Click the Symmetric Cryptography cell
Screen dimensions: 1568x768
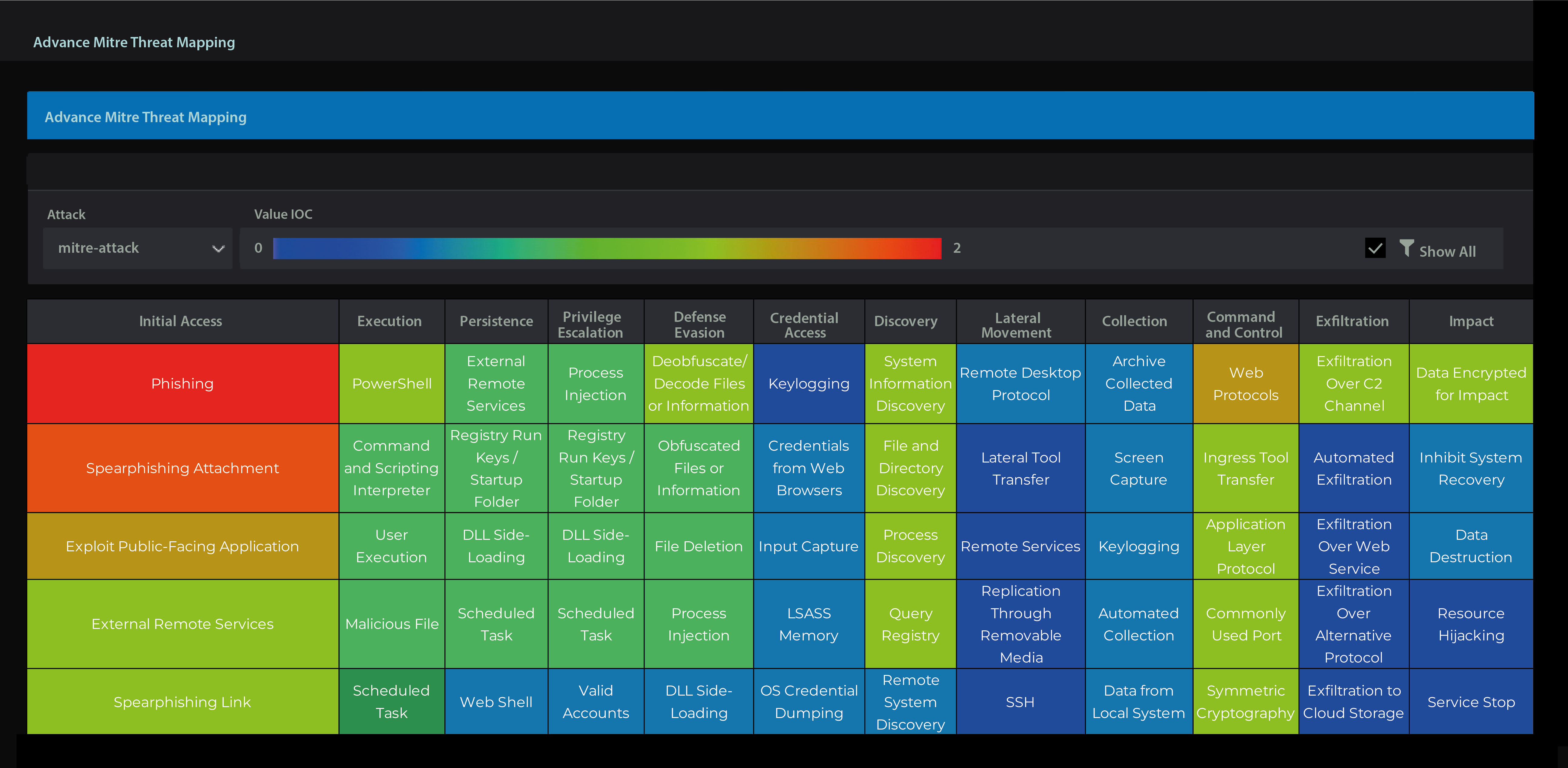pyautogui.click(x=1246, y=702)
